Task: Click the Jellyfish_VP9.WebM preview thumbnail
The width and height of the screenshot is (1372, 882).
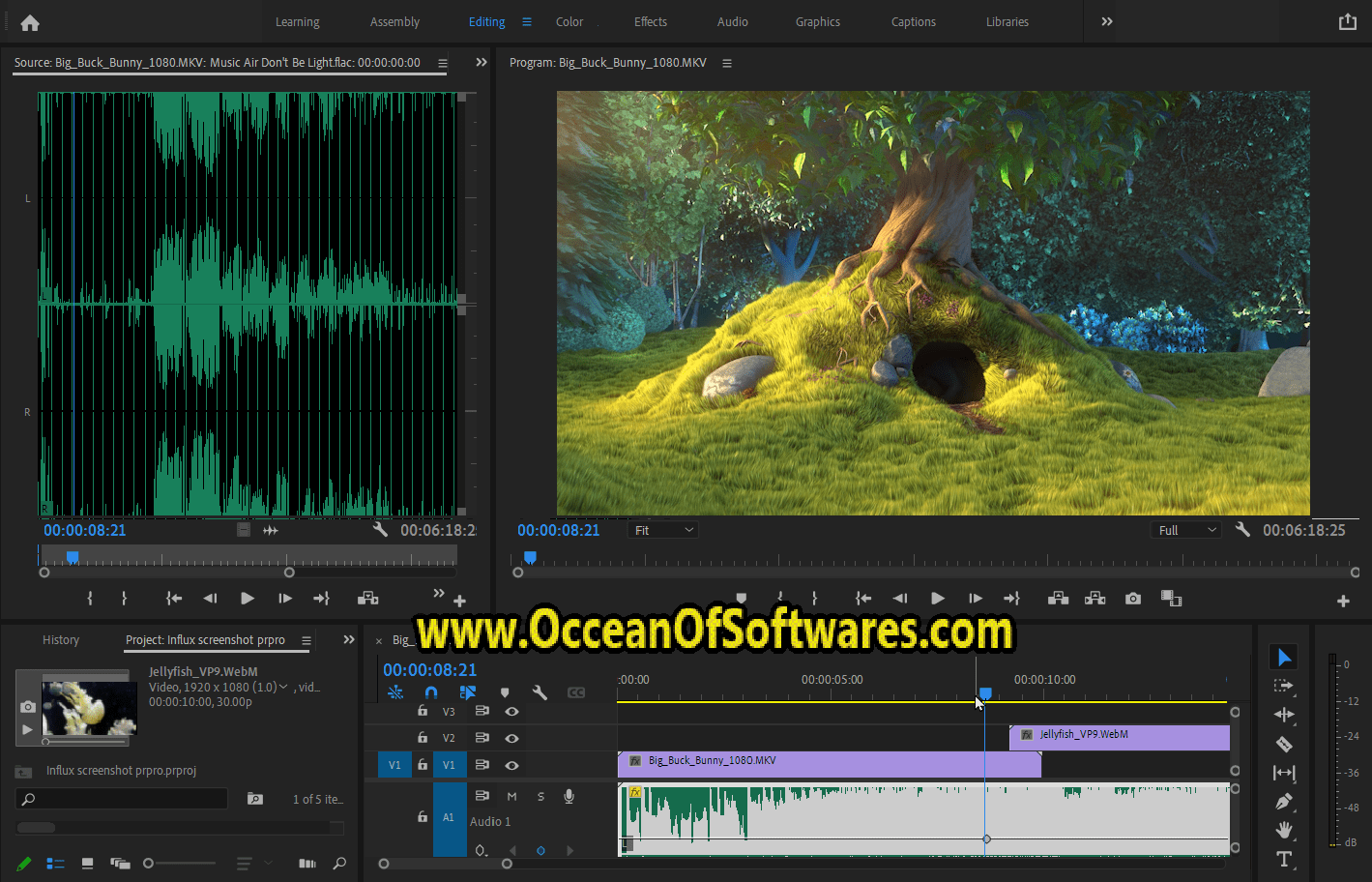Action: tap(85, 707)
